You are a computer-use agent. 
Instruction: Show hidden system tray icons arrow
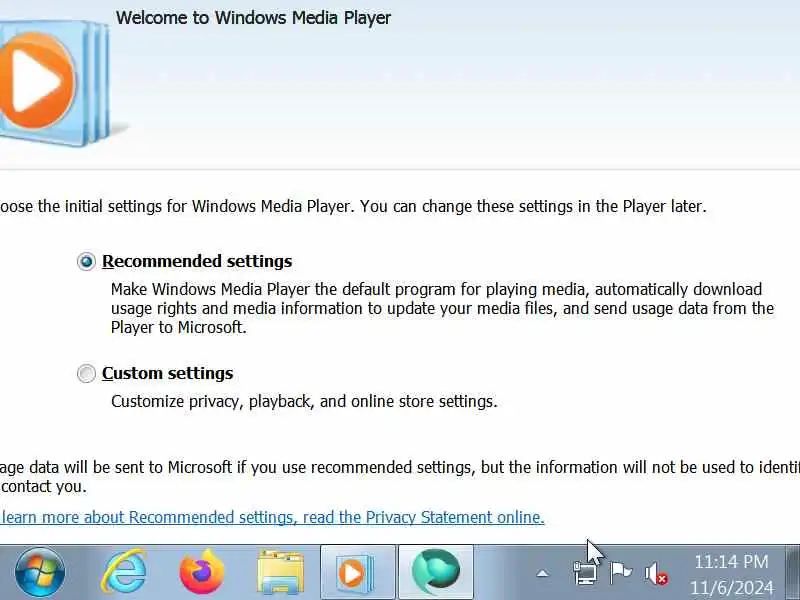(542, 574)
